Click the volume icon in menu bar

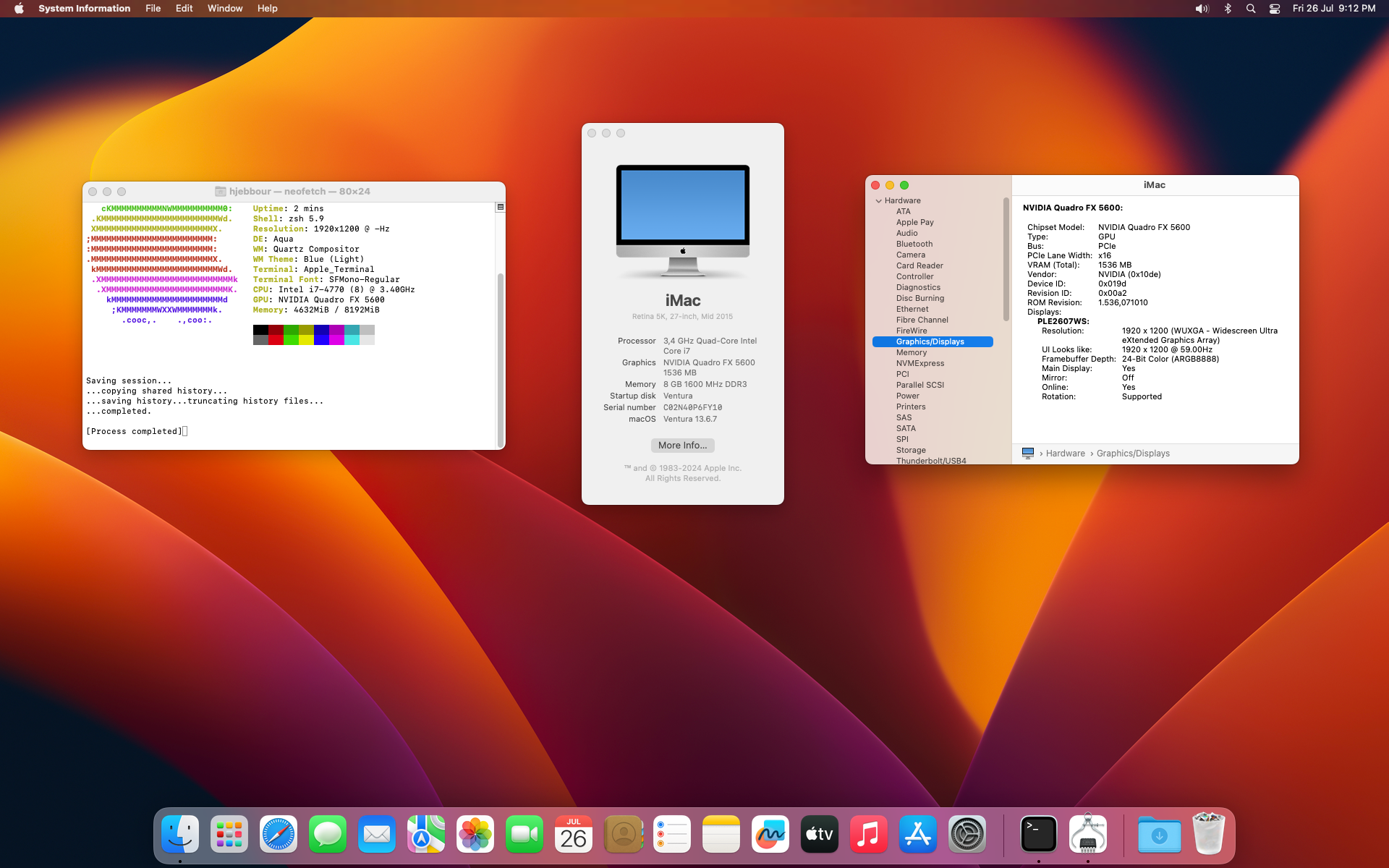[1202, 9]
